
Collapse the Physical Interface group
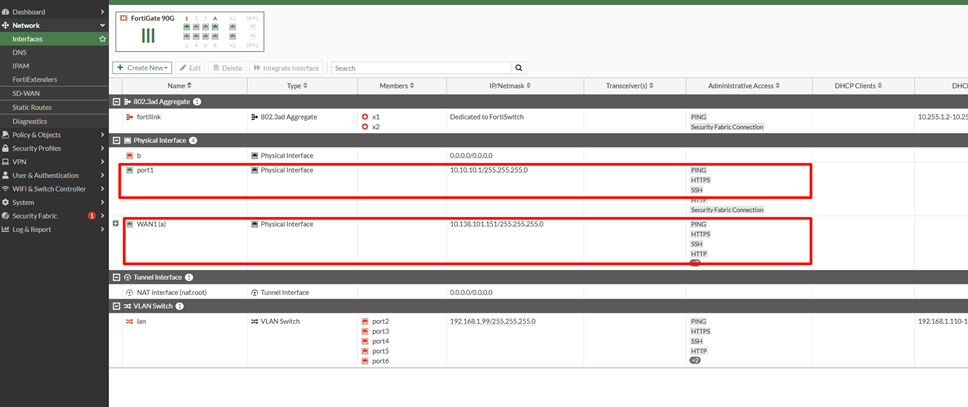116,140
